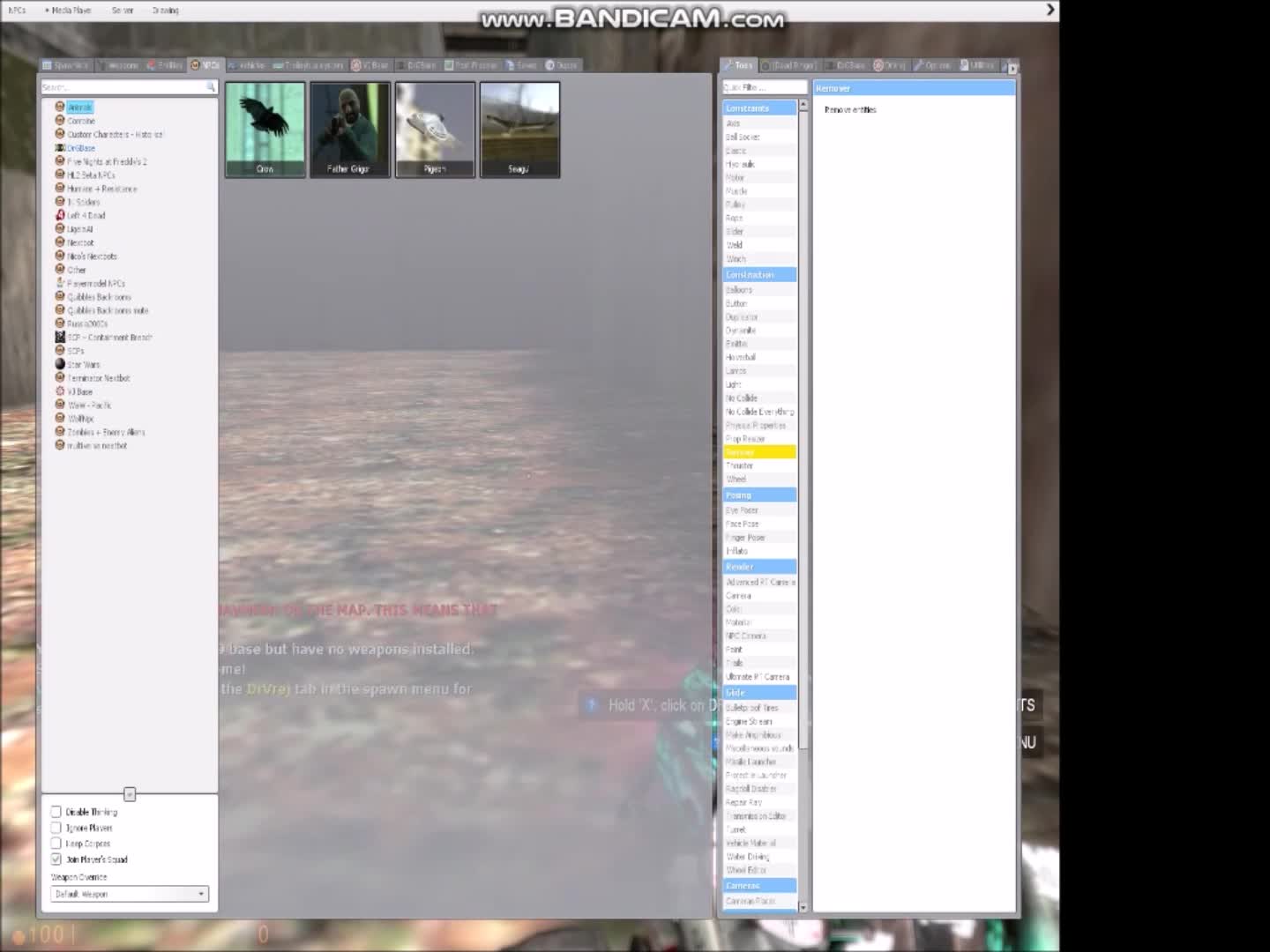
Task: Select the Weld tool
Action: tap(759, 245)
